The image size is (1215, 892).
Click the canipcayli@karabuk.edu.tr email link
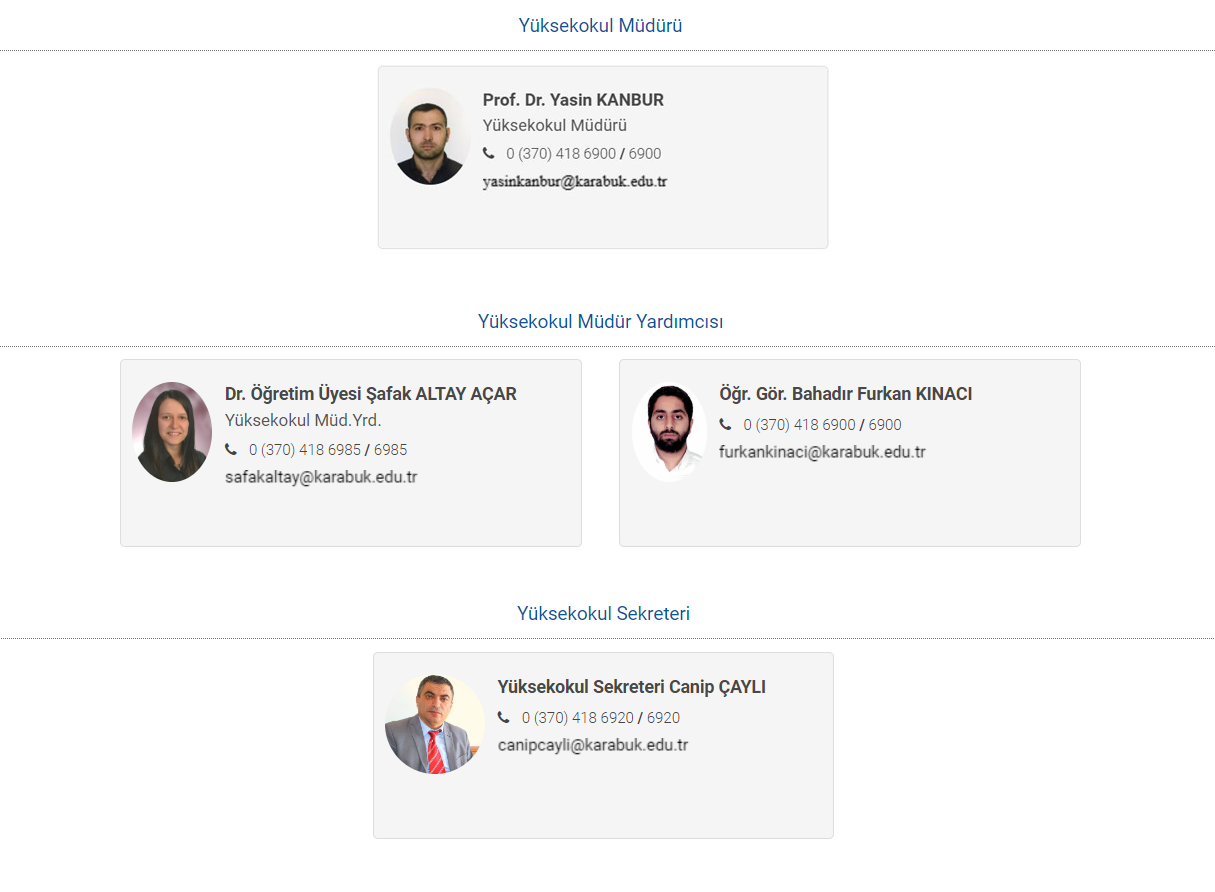coord(593,745)
